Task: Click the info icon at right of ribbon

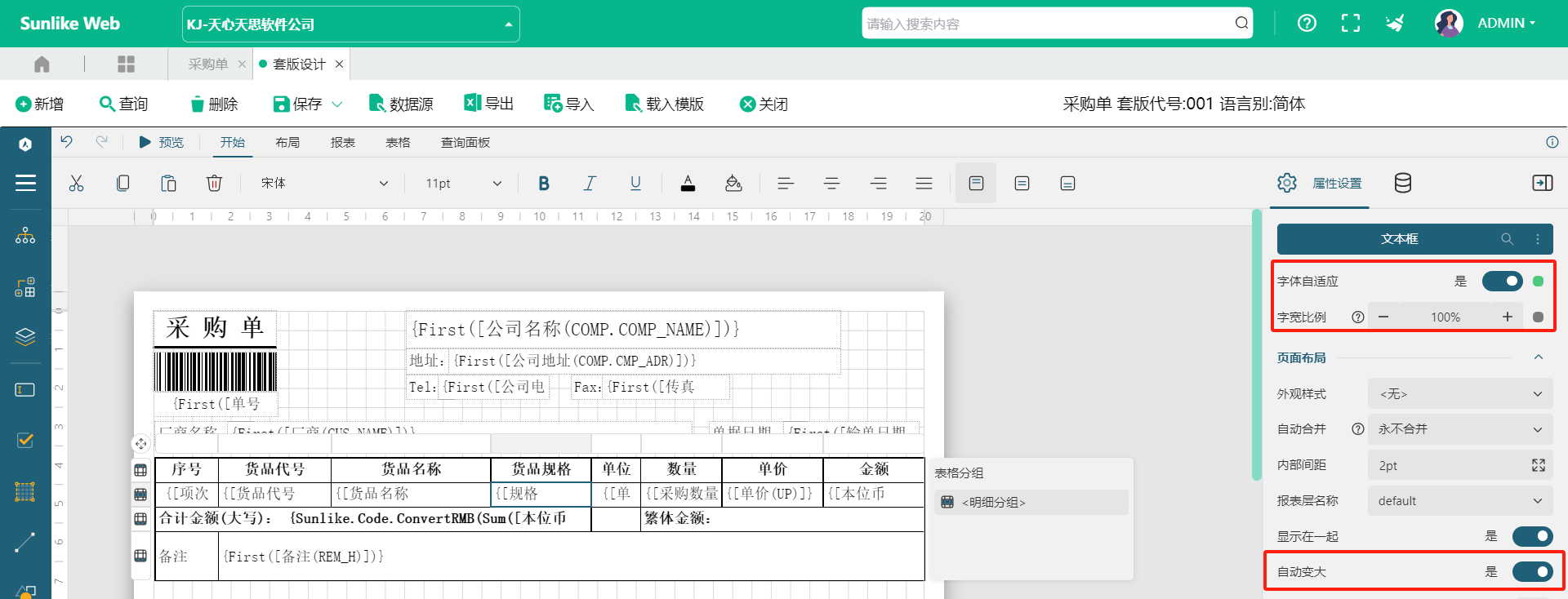Action: click(1552, 142)
